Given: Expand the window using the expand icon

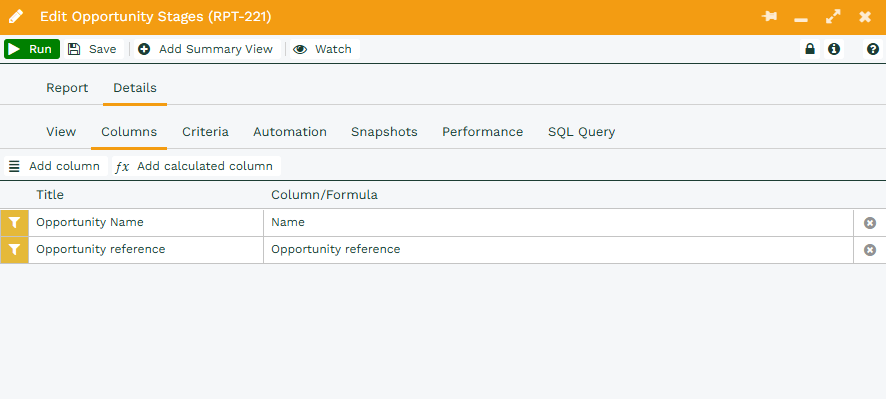Looking at the screenshot, I should pos(833,16).
